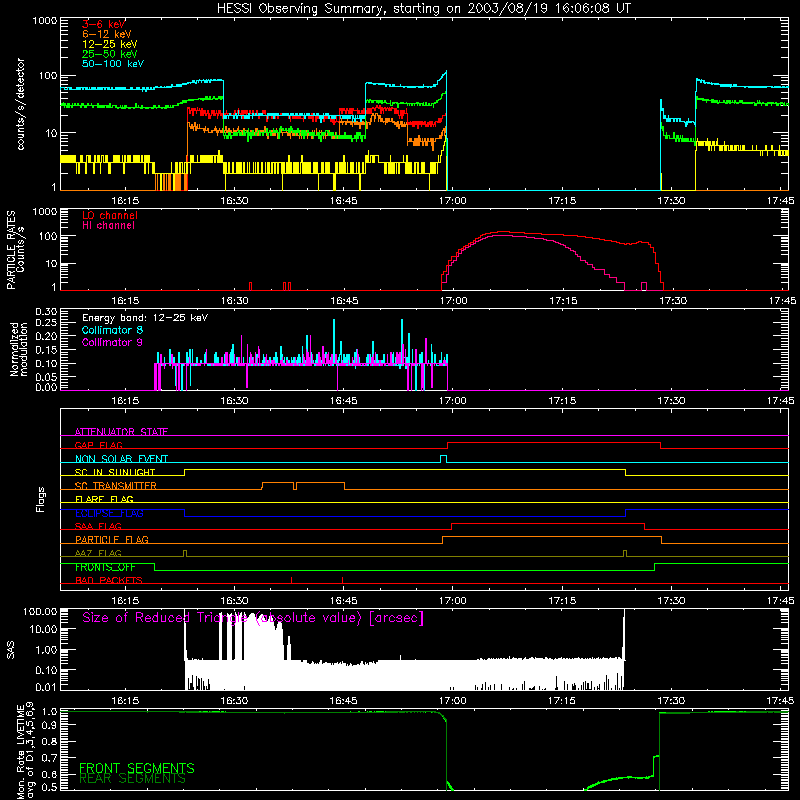Click the 100.00 SAS axis tick value
Image resolution: width=800 pixels, height=800 pixels.
40,612
